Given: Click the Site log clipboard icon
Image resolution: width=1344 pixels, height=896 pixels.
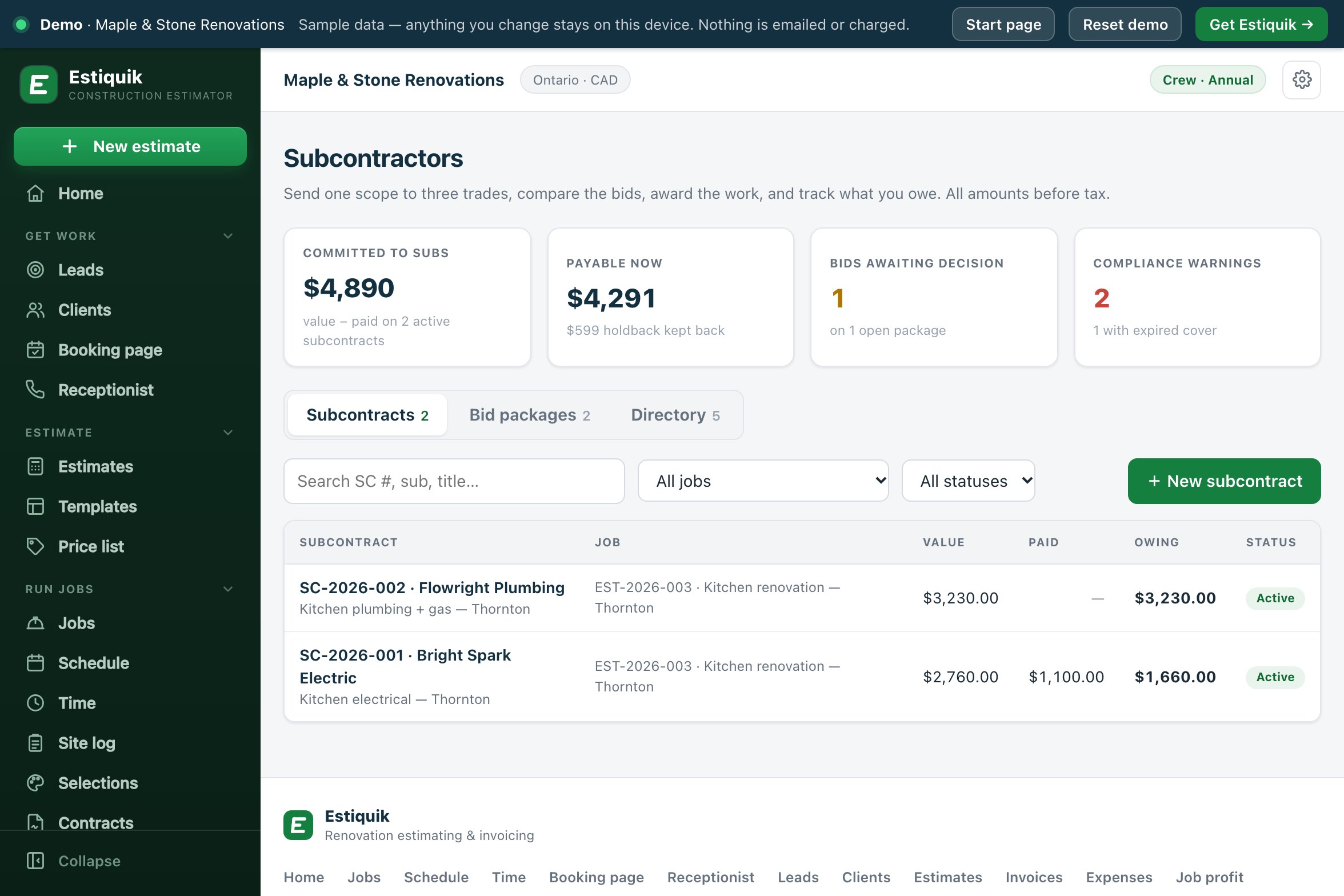Looking at the screenshot, I should point(35,743).
